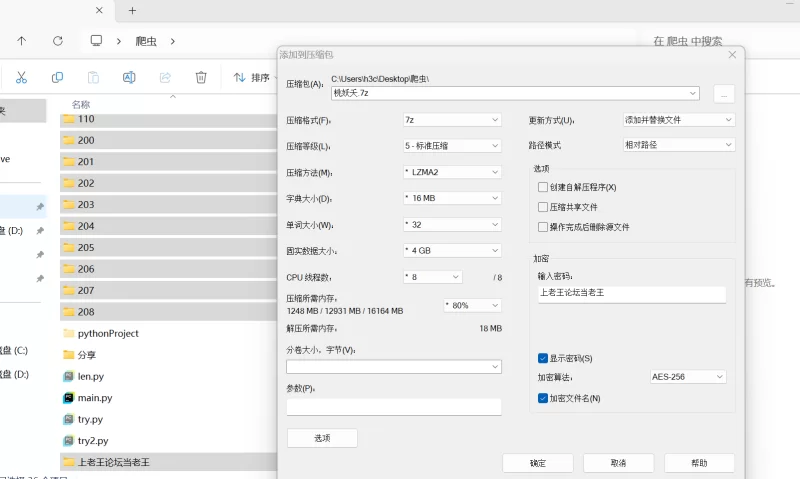Expand the 加密算法 AES-256 dropdown
The image size is (800, 479).
tap(687, 377)
